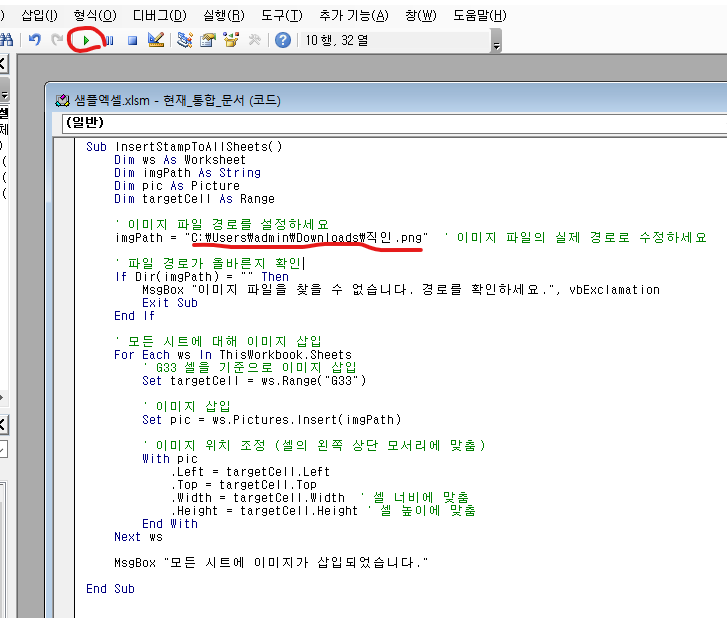Click the comment 셀 높이에 맞춤
This screenshot has width=727, height=618.
click(x=422, y=510)
